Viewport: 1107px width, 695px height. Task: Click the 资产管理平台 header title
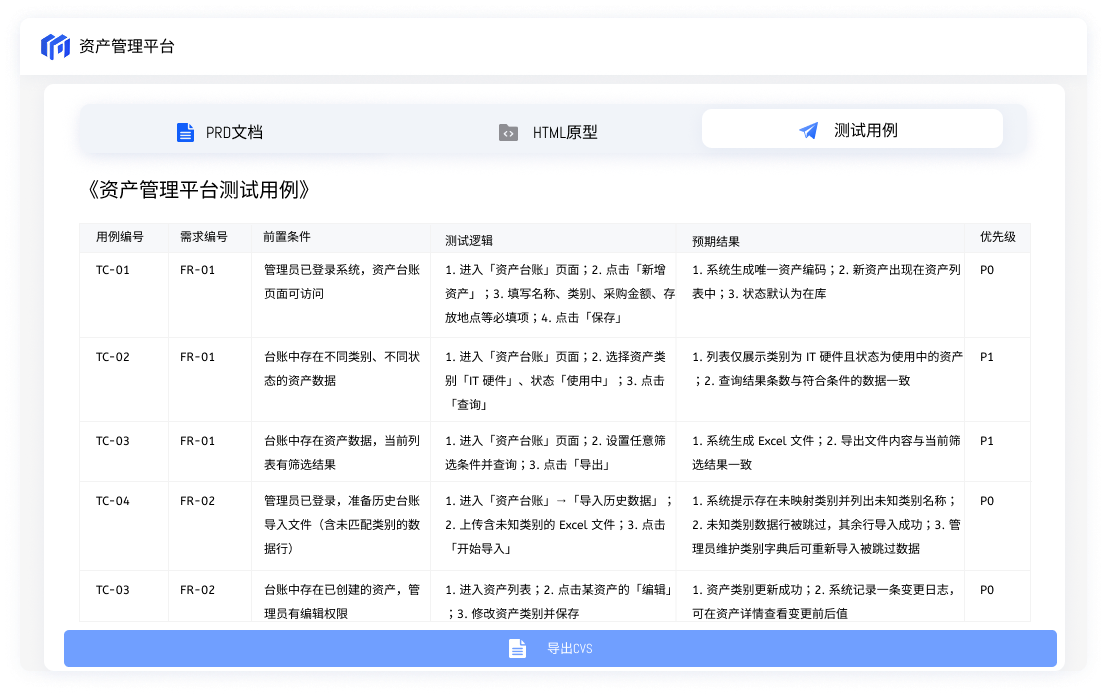coord(127,47)
